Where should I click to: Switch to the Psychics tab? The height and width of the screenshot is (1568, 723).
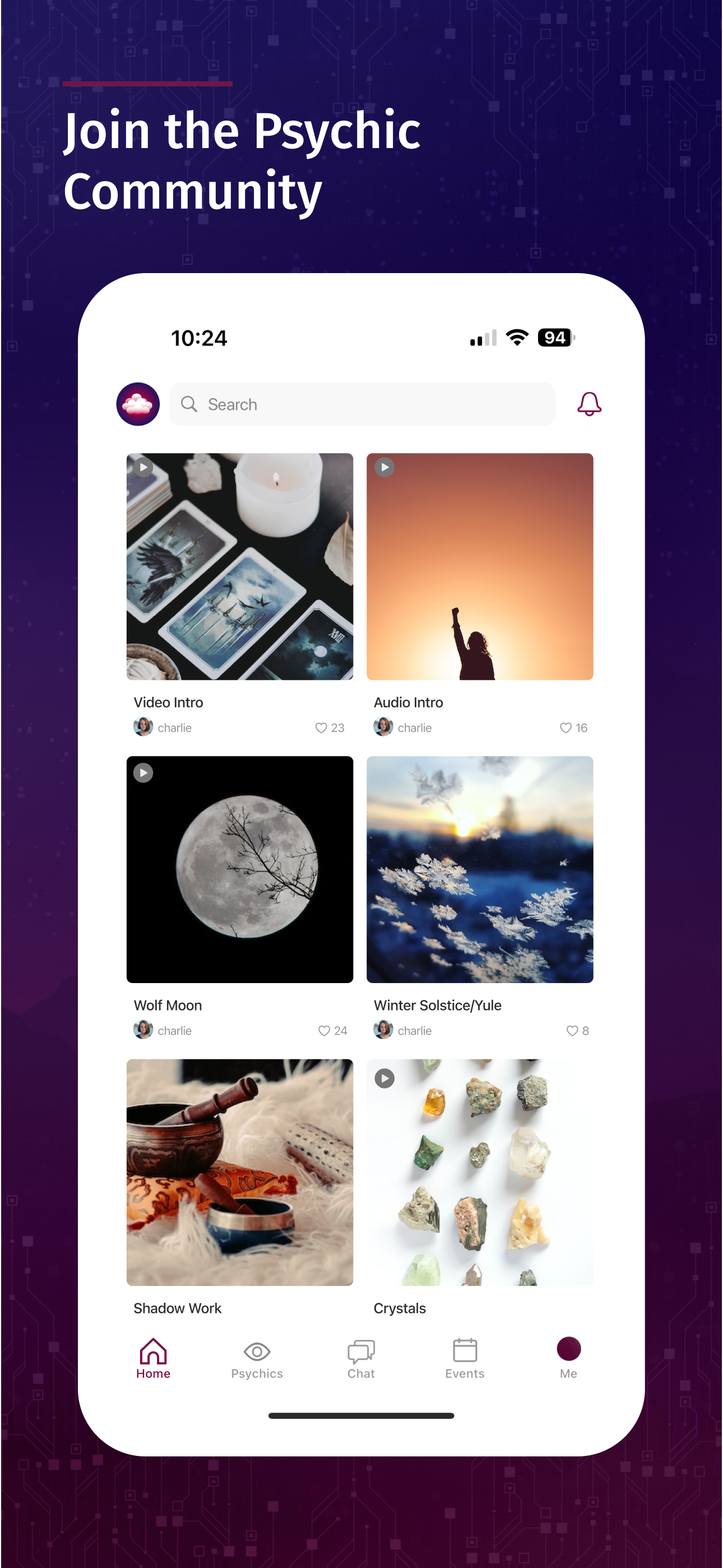point(257,1359)
